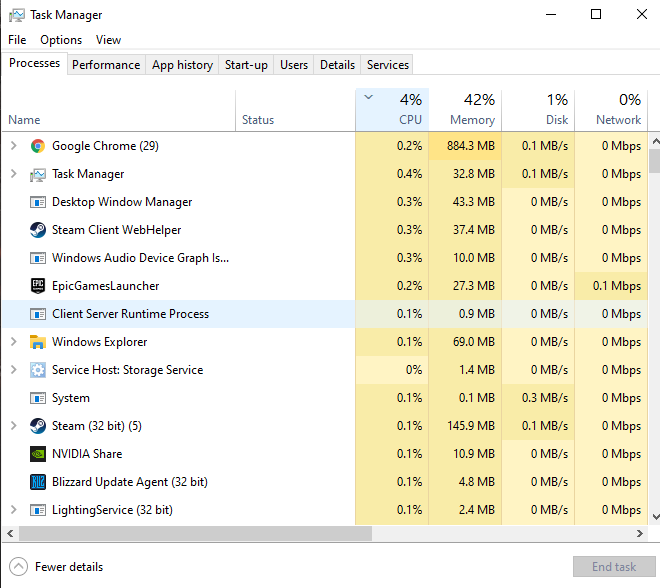Click the Task Manager process row icon

pyautogui.click(x=38, y=174)
